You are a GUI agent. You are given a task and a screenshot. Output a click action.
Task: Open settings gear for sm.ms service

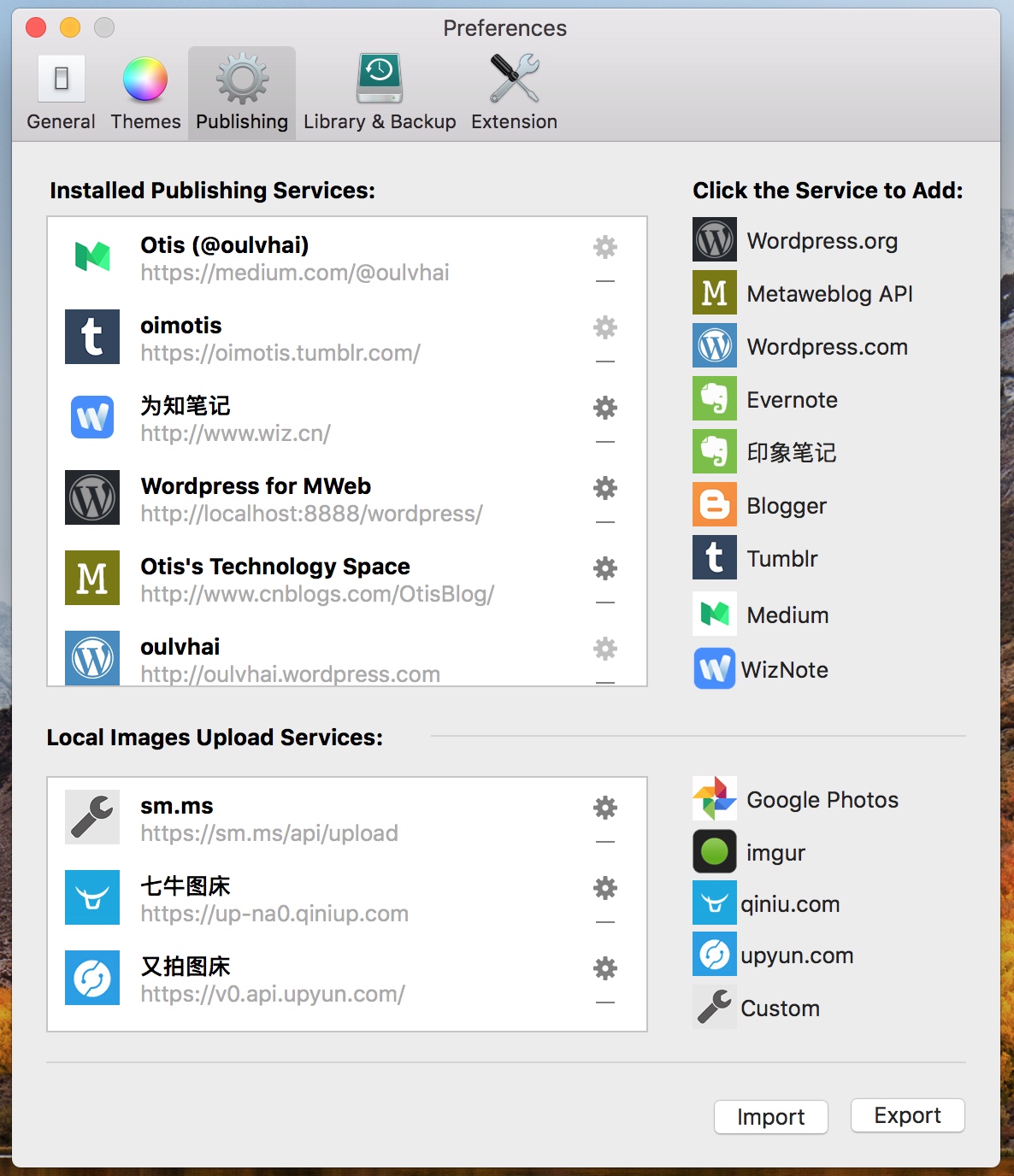click(605, 808)
